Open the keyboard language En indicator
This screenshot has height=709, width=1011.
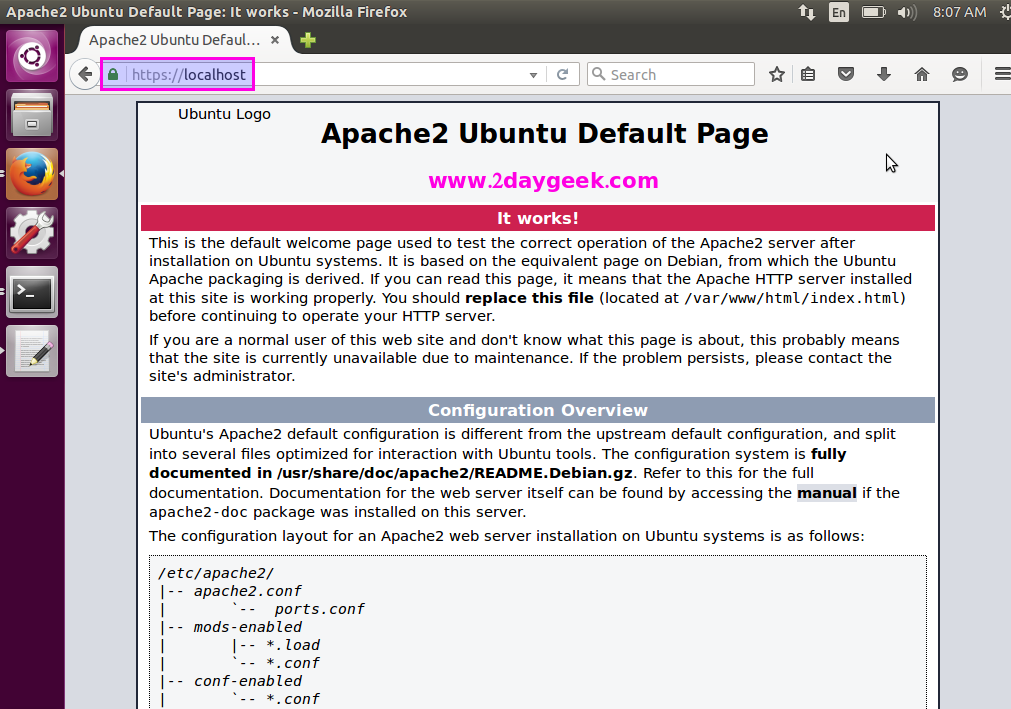[838, 12]
